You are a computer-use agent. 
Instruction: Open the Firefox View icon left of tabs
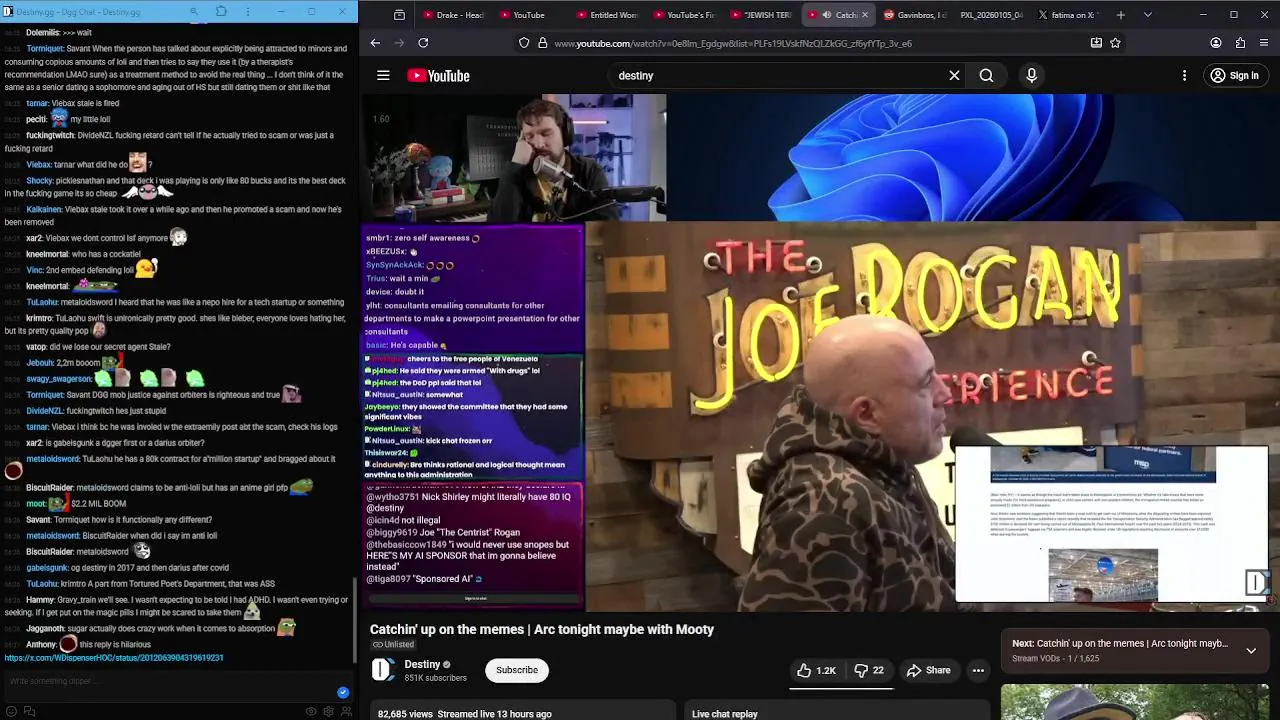click(399, 15)
